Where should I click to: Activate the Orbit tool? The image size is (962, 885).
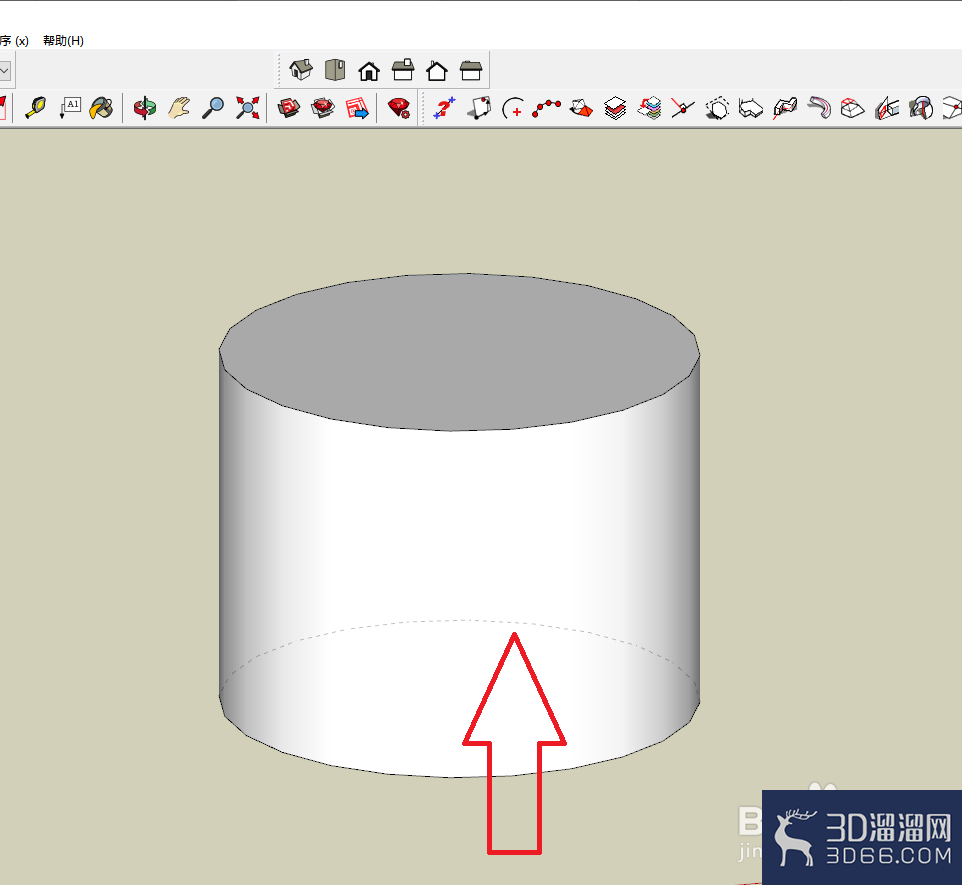[x=145, y=108]
